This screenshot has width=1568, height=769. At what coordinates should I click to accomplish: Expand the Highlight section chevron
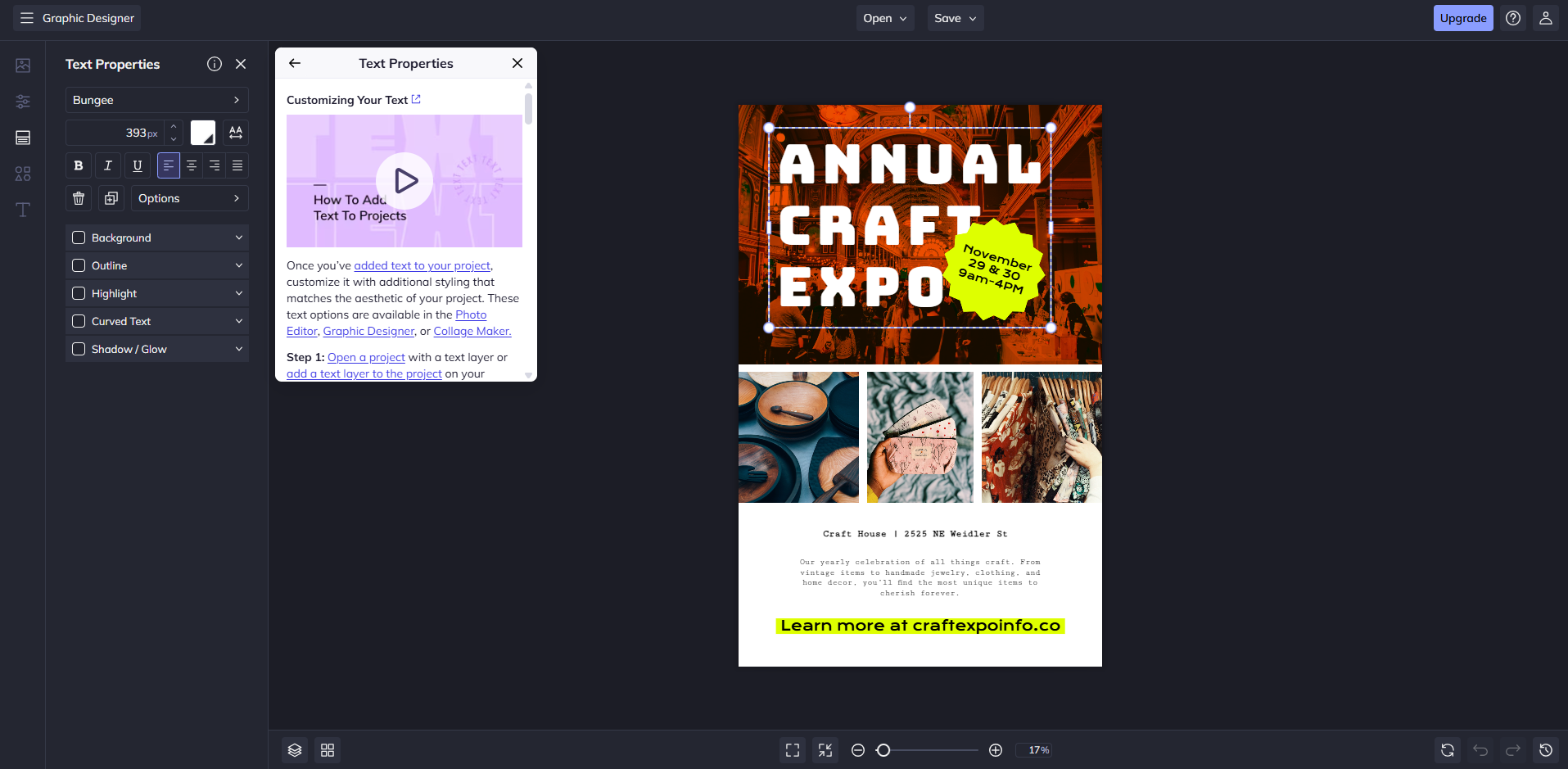click(239, 293)
